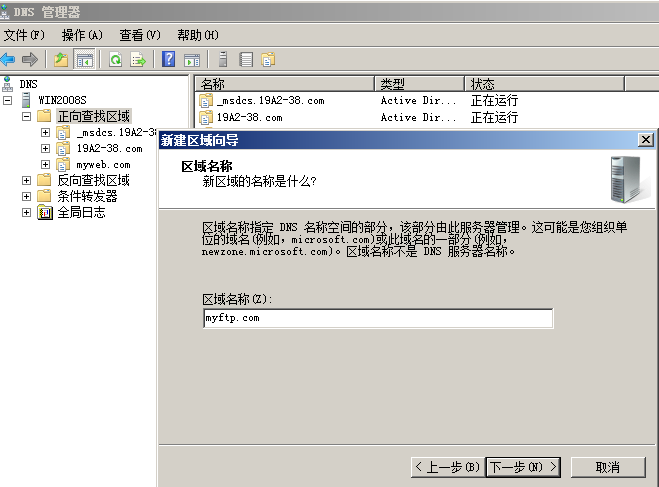Select the 全局日志 tree label
The image size is (659, 487).
(x=82, y=212)
